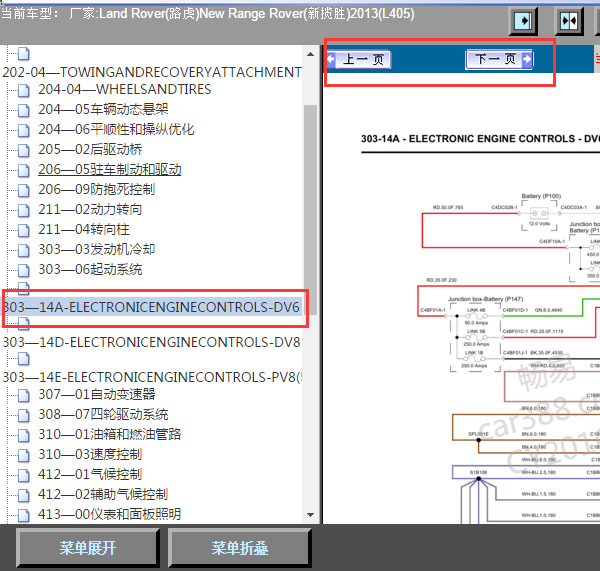Open 310—03速度控制 entry
The width and height of the screenshot is (600, 571).
pyautogui.click(x=90, y=454)
